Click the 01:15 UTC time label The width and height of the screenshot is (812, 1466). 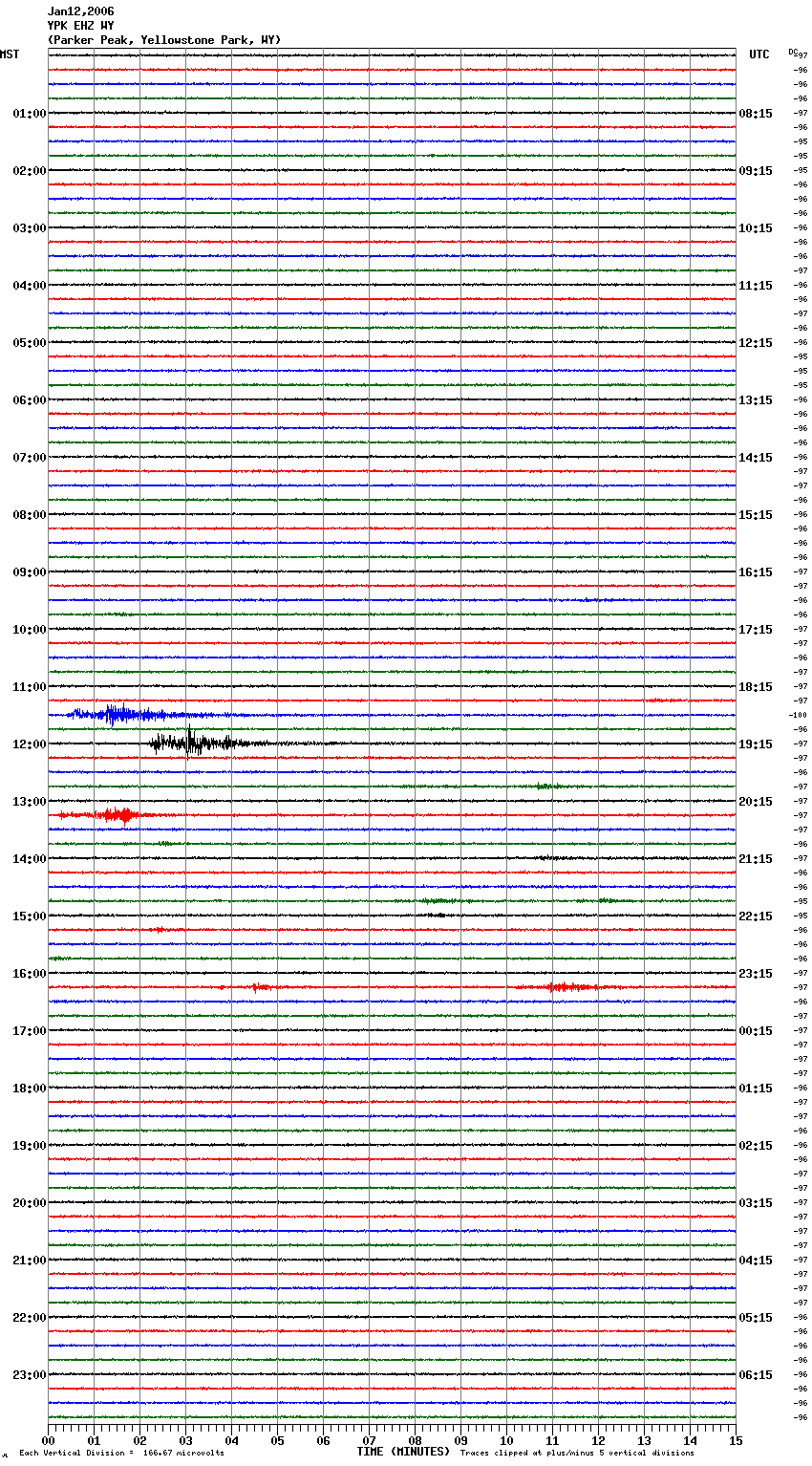(756, 1089)
